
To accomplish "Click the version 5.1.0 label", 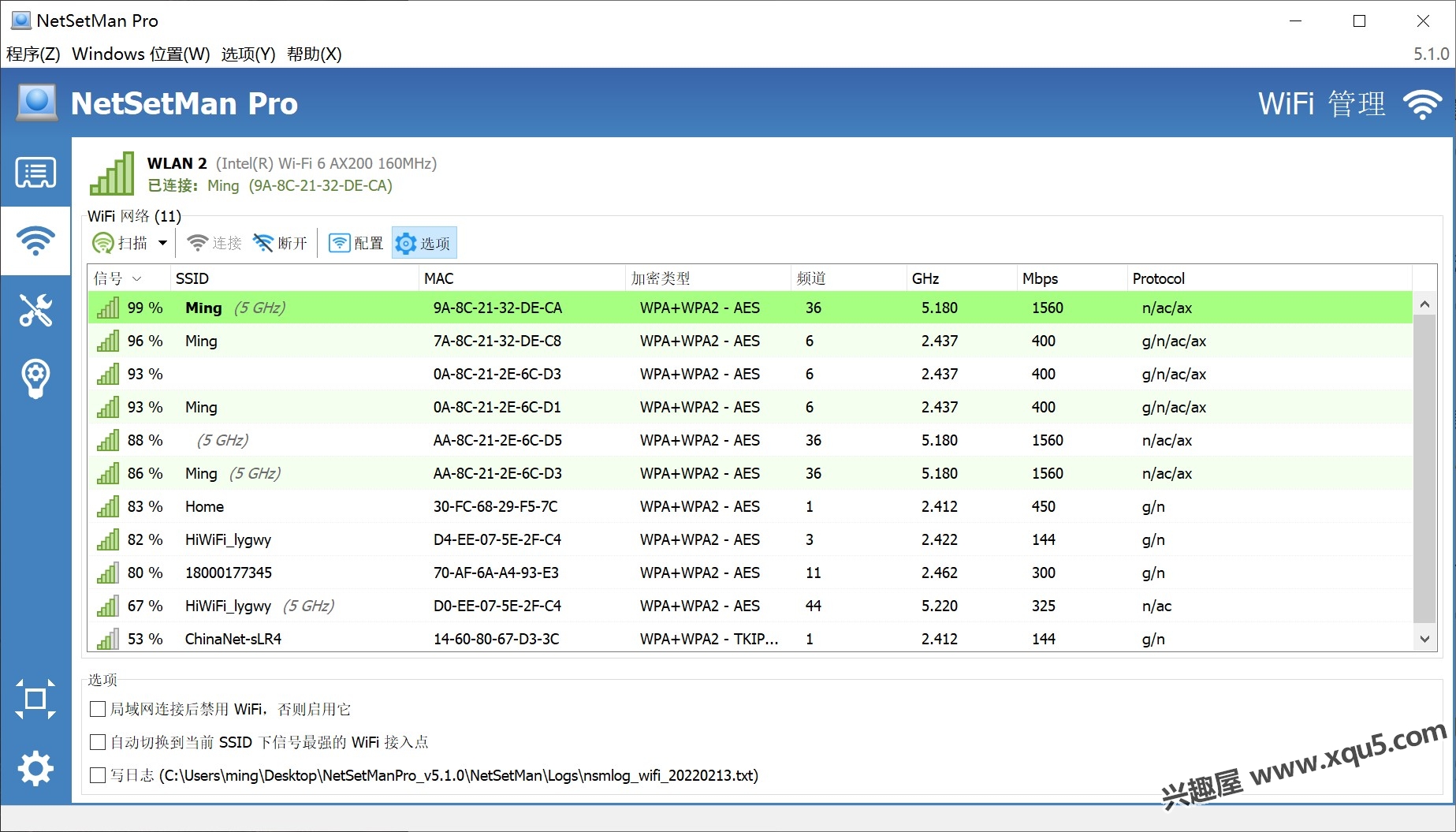I will [1431, 54].
